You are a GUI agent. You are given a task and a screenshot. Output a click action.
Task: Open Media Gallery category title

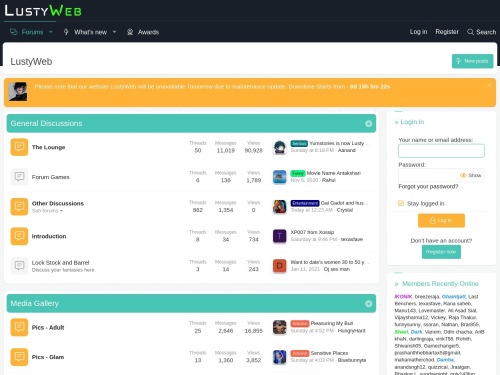pos(34,303)
